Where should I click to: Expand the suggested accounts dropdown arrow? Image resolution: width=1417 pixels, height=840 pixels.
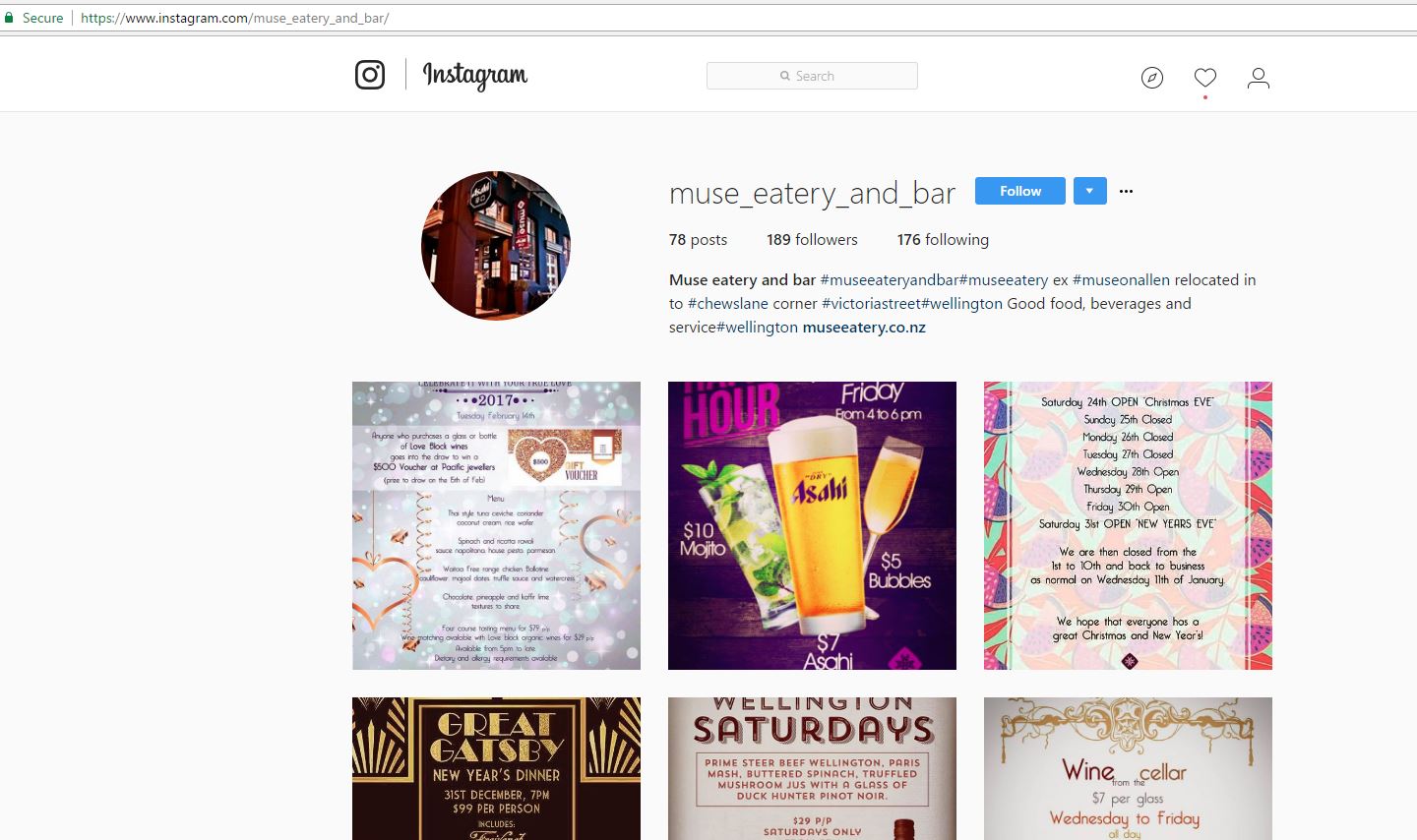[x=1089, y=191]
